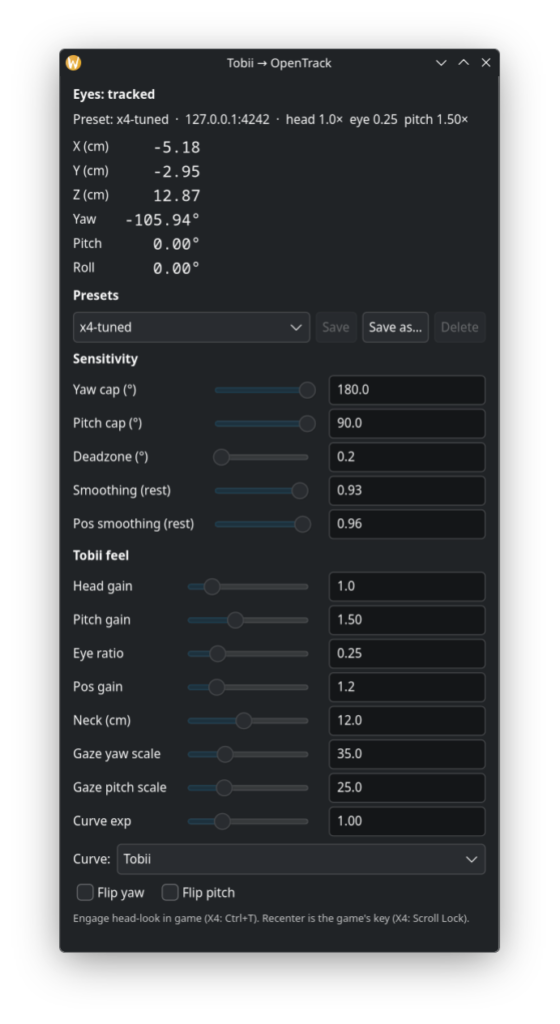Click the Preset status line with 127.0.0.1:4242
Screen dimensions: 560x1024
[x=270, y=120]
